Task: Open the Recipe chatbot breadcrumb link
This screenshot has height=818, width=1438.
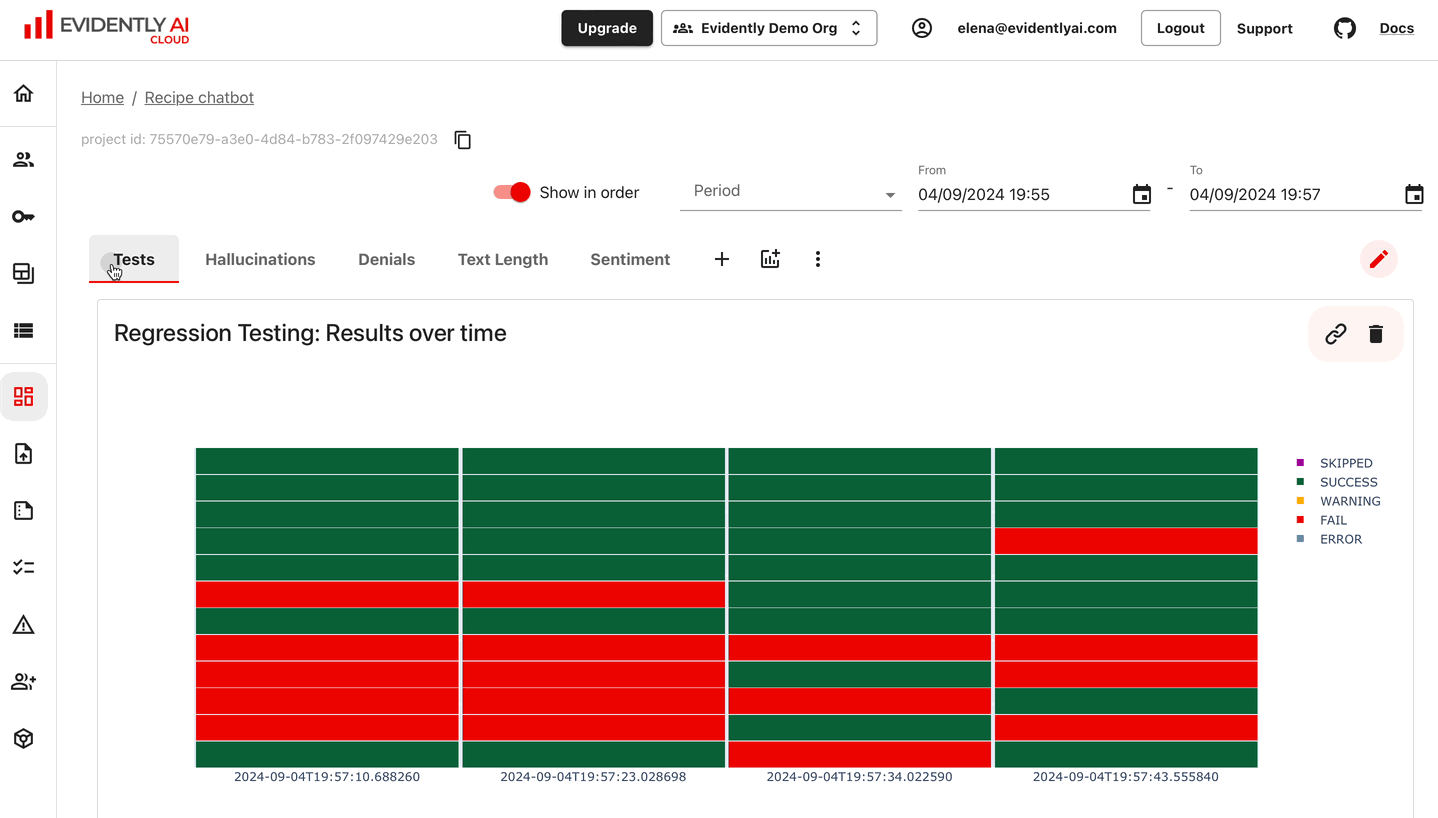Action: [198, 97]
